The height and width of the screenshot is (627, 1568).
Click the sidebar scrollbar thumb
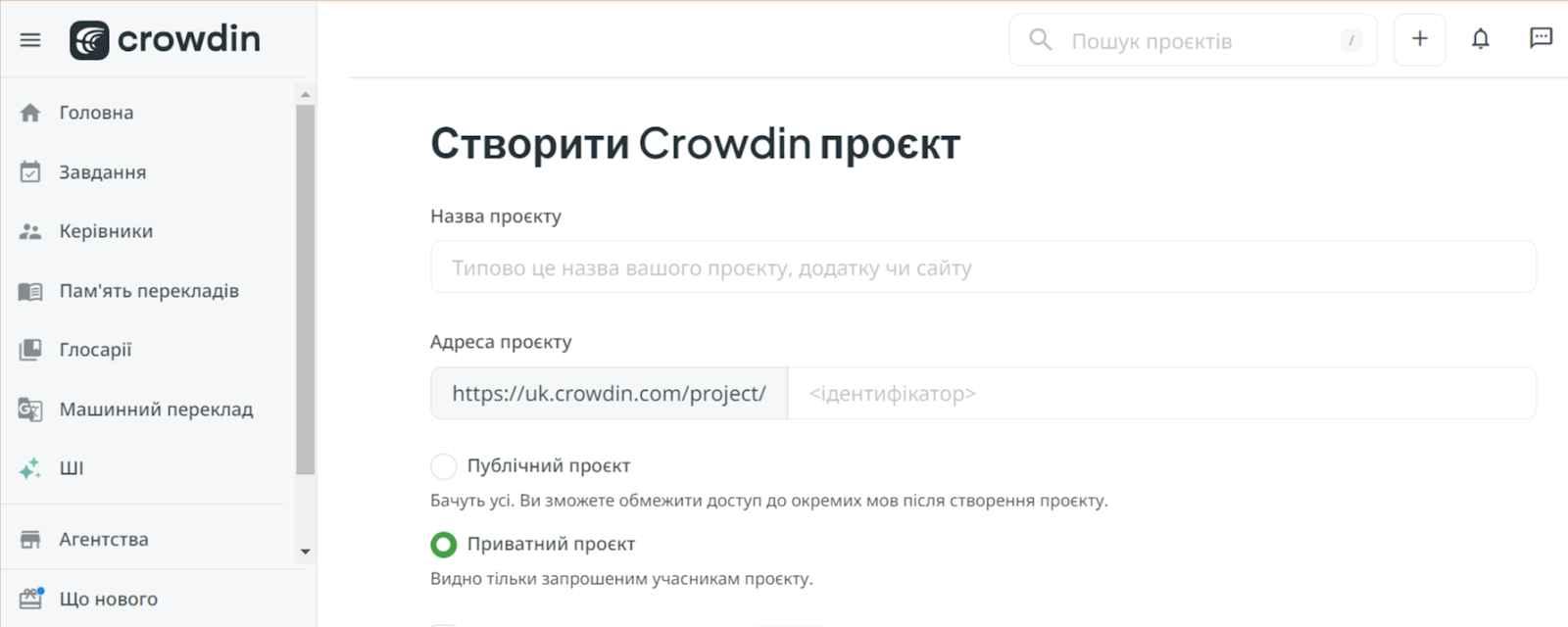305,289
